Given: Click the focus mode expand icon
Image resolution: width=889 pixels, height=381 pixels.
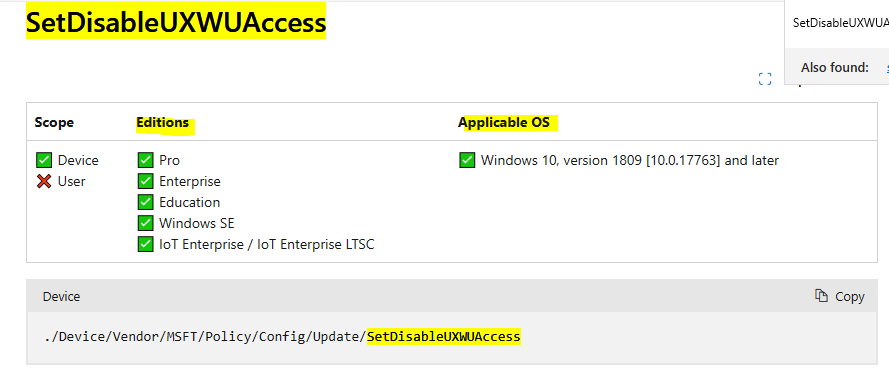Looking at the screenshot, I should click(765, 79).
